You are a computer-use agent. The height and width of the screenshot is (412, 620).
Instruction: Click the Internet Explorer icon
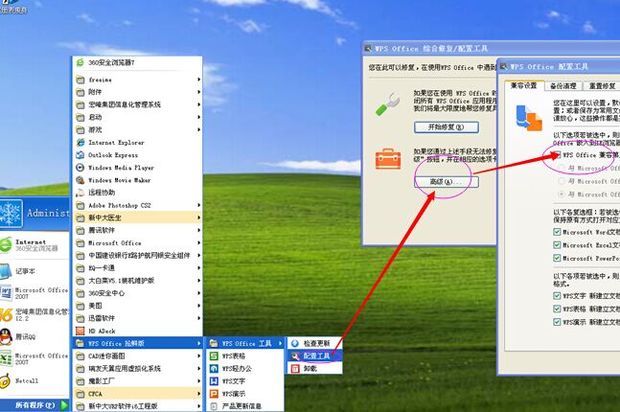[80, 142]
